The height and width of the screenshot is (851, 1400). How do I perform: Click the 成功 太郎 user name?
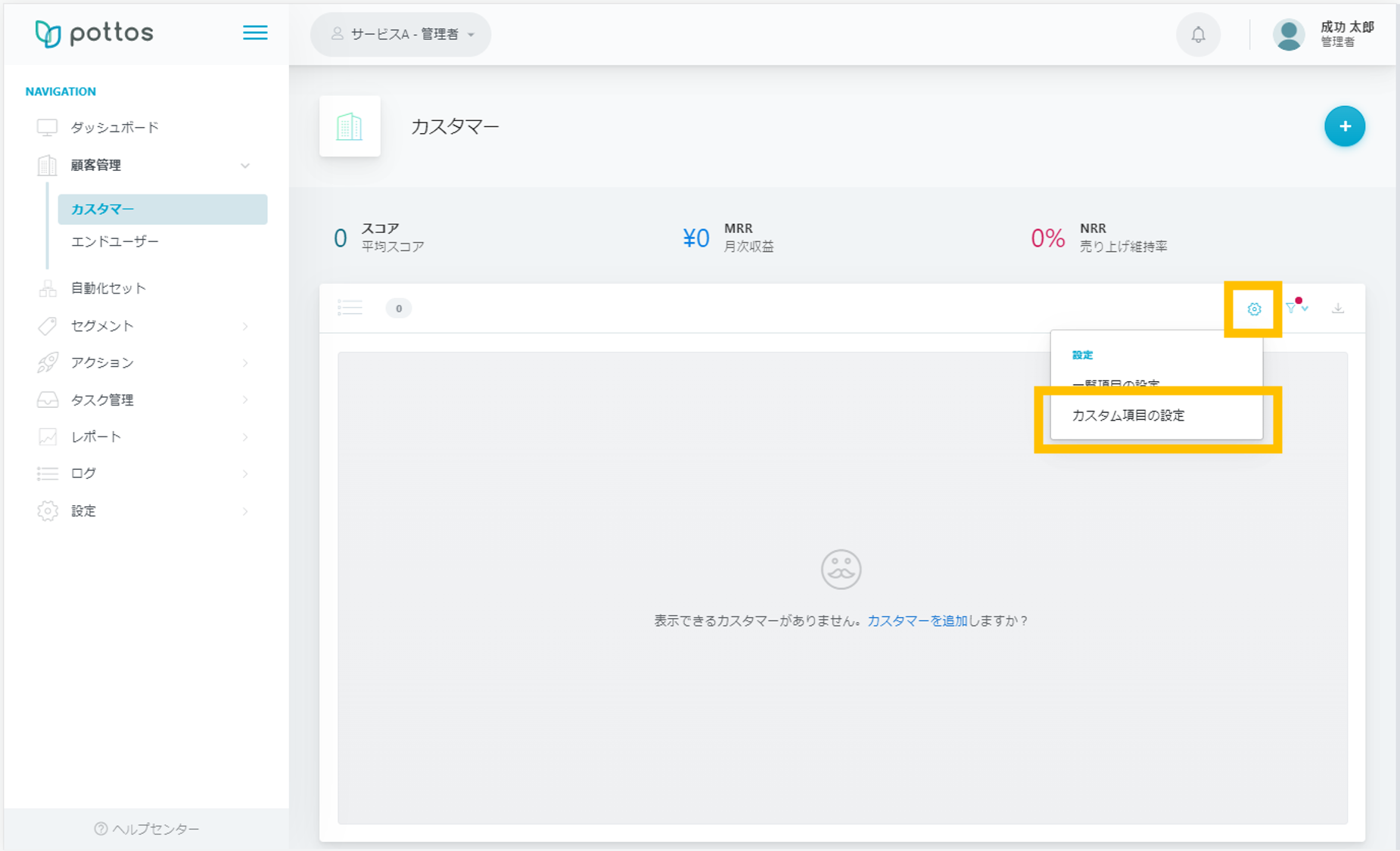click(x=1347, y=27)
